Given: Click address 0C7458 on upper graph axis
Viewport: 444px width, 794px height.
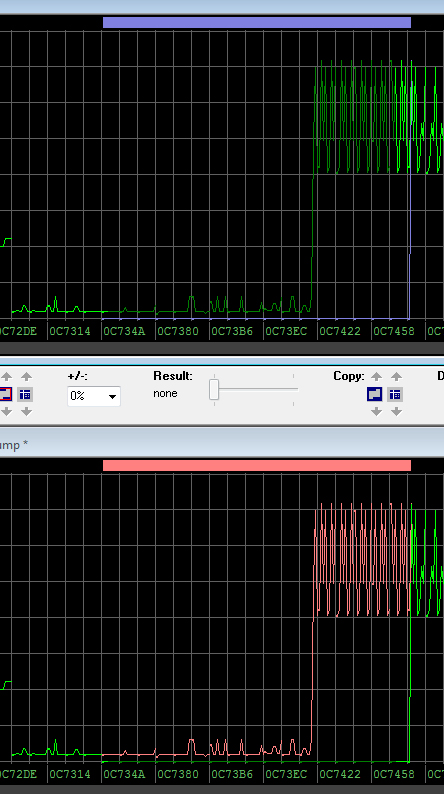Looking at the screenshot, I should coord(394,331).
